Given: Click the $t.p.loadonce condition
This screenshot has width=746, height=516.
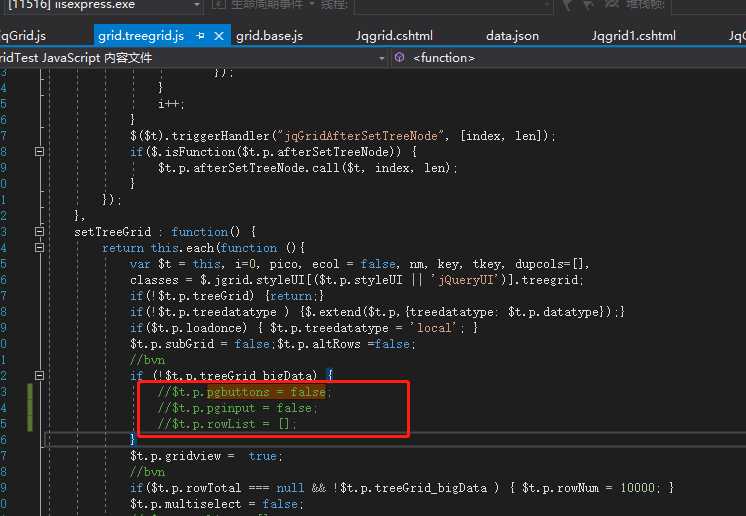Looking at the screenshot, I should 196,328.
